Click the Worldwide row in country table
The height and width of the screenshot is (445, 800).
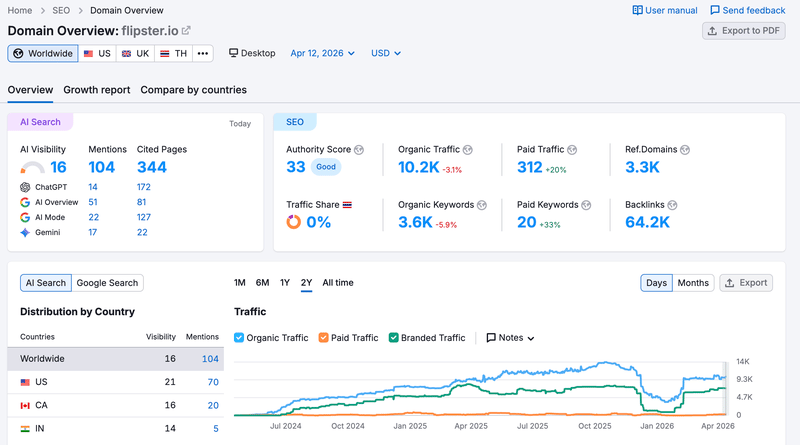116,359
